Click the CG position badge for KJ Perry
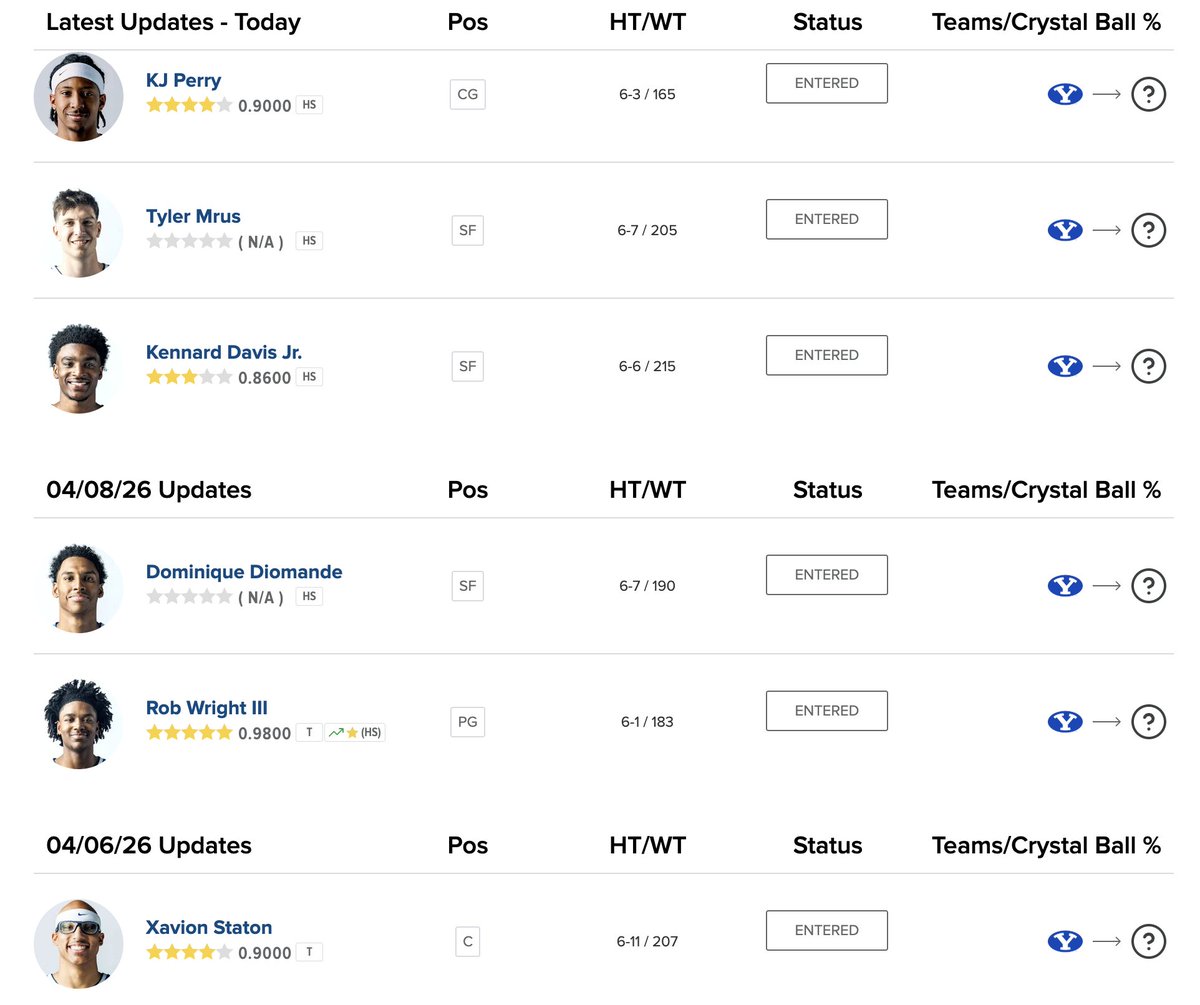Screen dimensions: 1200x1005 467,95
